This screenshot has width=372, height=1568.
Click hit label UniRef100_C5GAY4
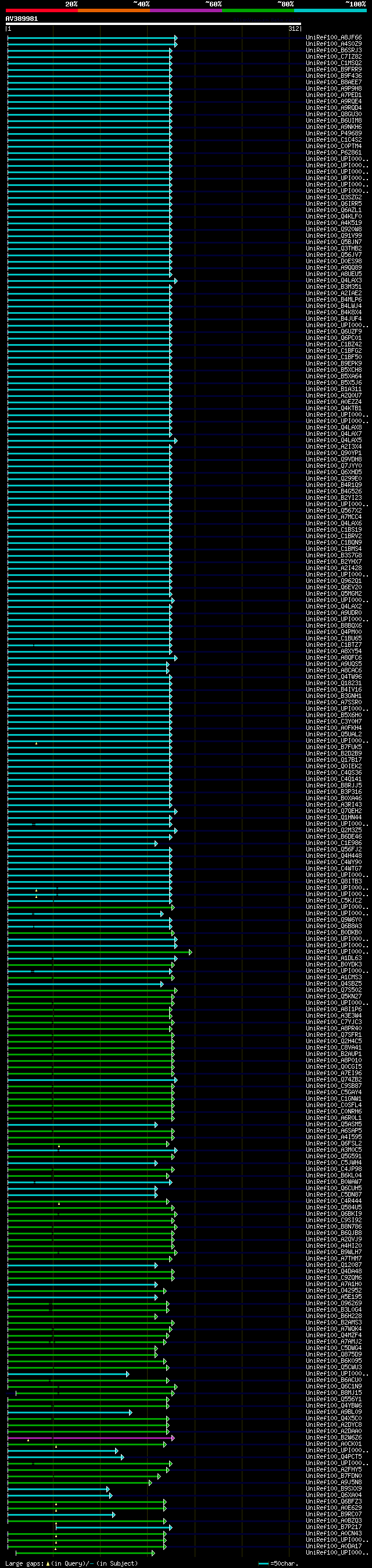[x=334, y=1092]
